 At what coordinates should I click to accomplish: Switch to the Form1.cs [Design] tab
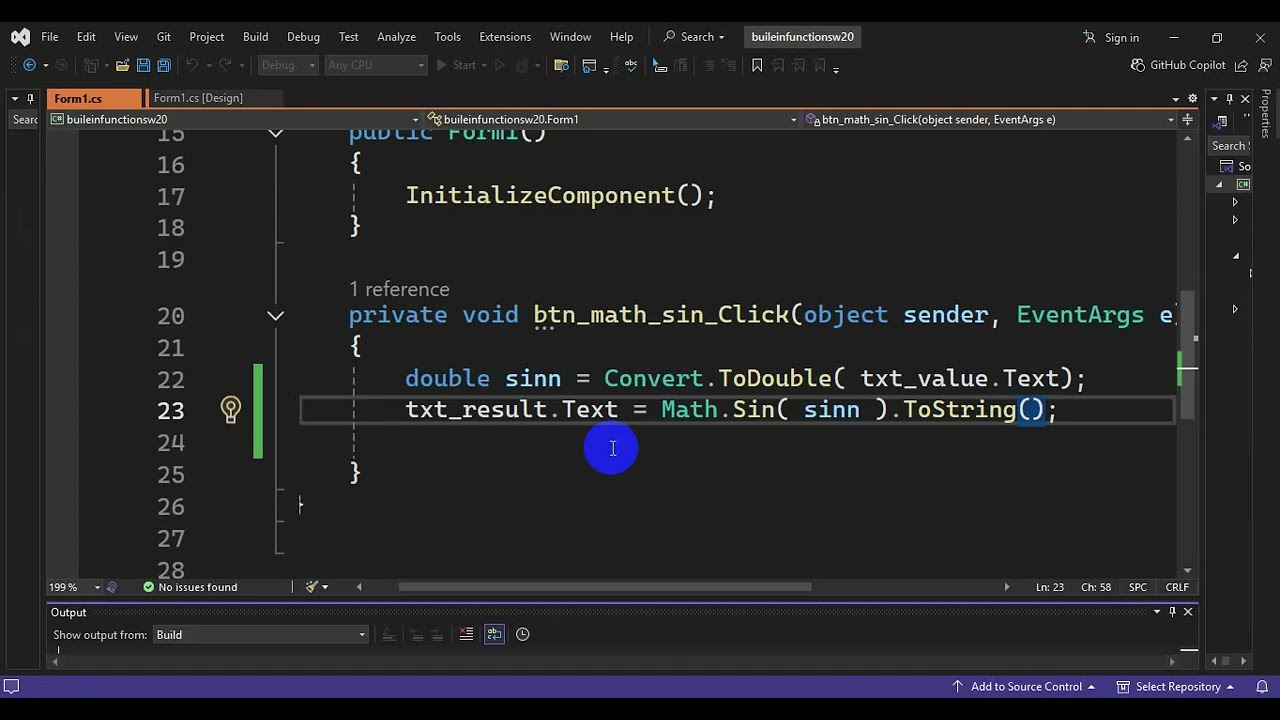pos(198,98)
